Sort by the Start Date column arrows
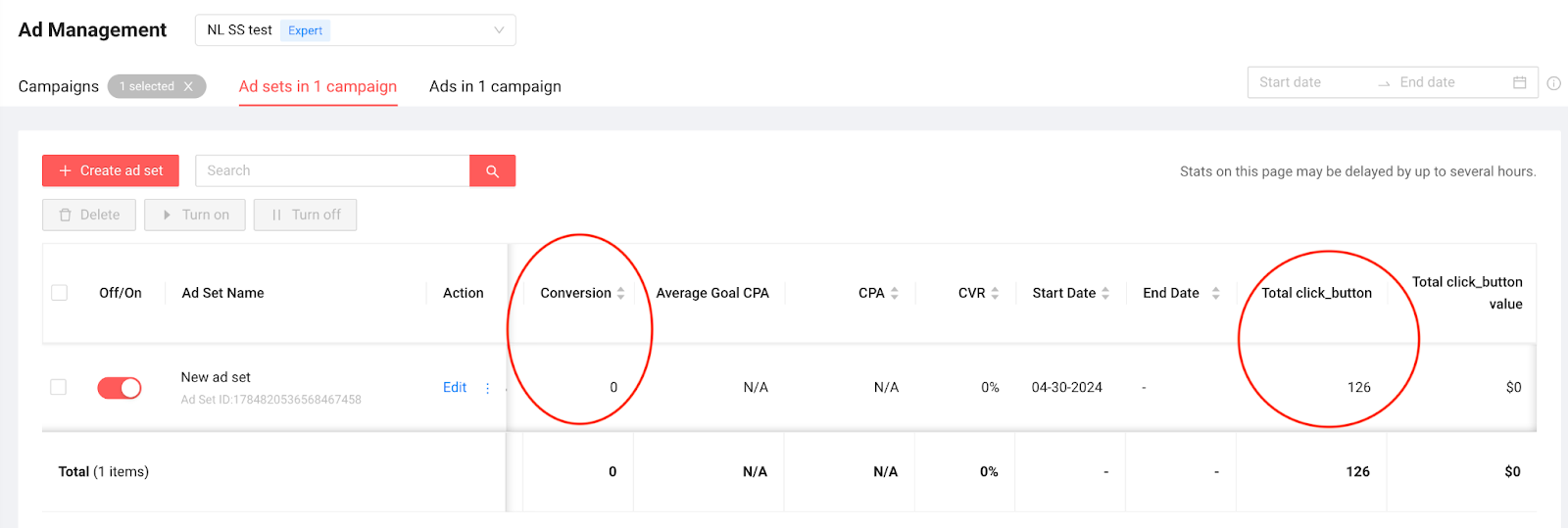 coord(1105,293)
